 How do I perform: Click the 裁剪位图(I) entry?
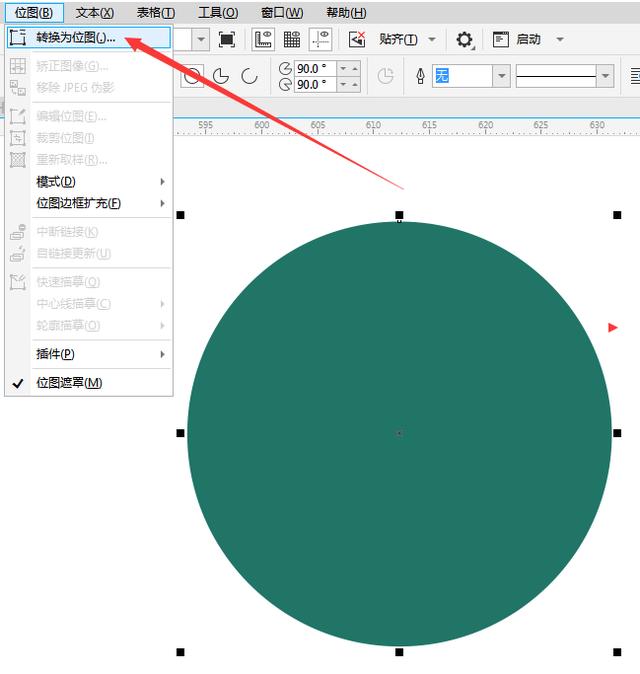pyautogui.click(x=89, y=138)
